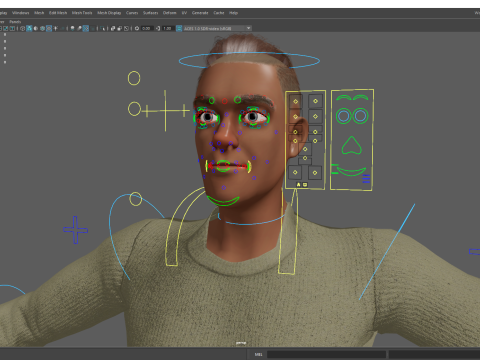480x360 pixels.
Task: Select the yellow circle attached to the crossbar
Action: click(134, 109)
